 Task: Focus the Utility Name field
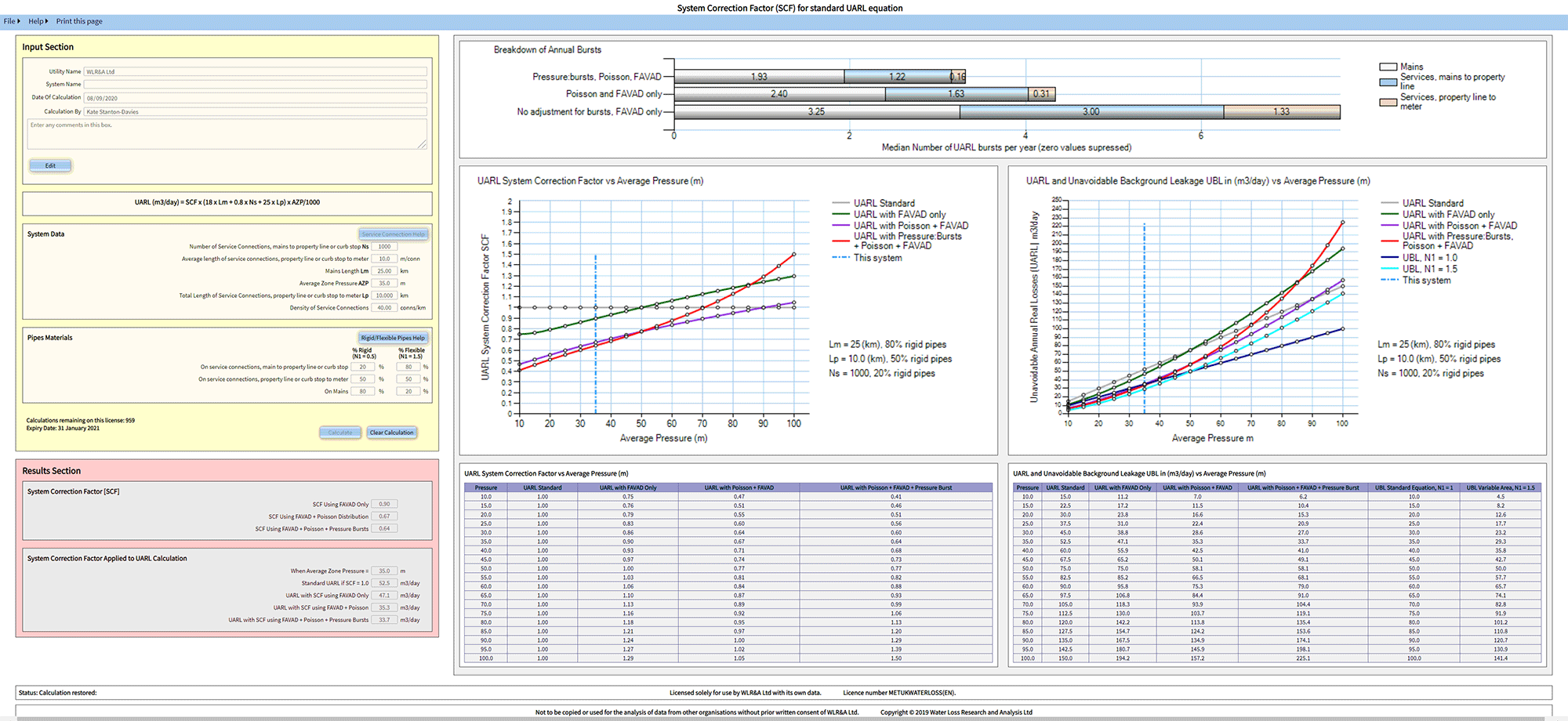point(256,71)
